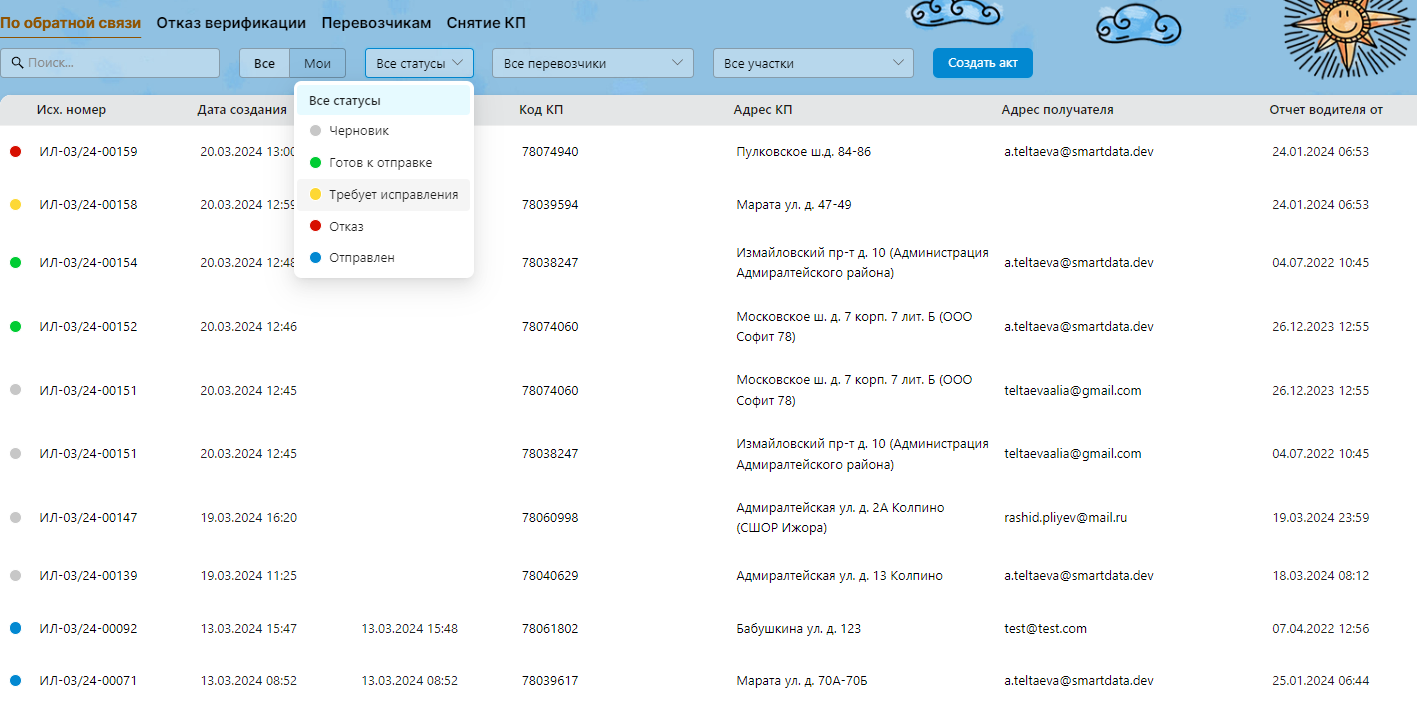The width and height of the screenshot is (1417, 713).
Task: Select "Требует исправления" status option
Action: (393, 195)
